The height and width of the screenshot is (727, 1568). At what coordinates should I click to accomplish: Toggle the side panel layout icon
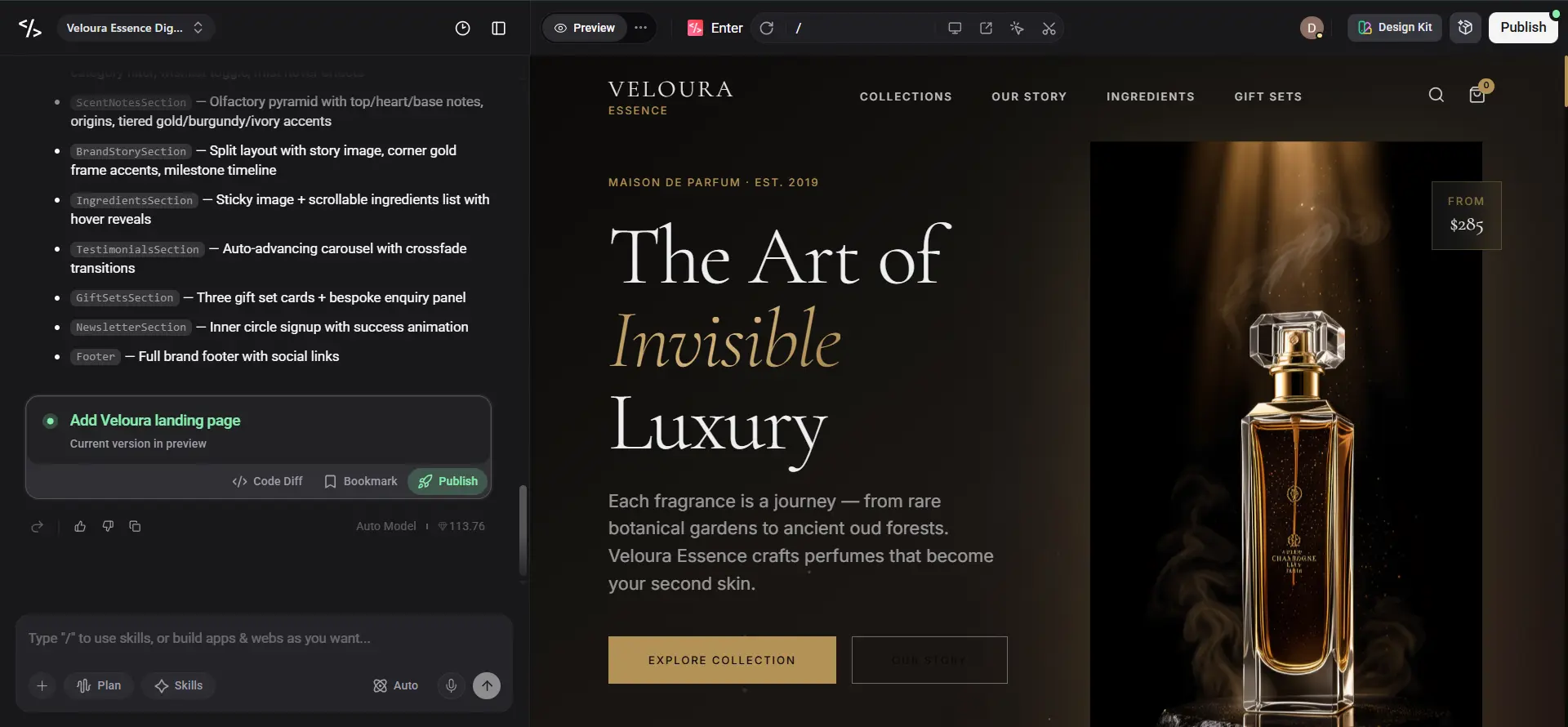(x=498, y=28)
